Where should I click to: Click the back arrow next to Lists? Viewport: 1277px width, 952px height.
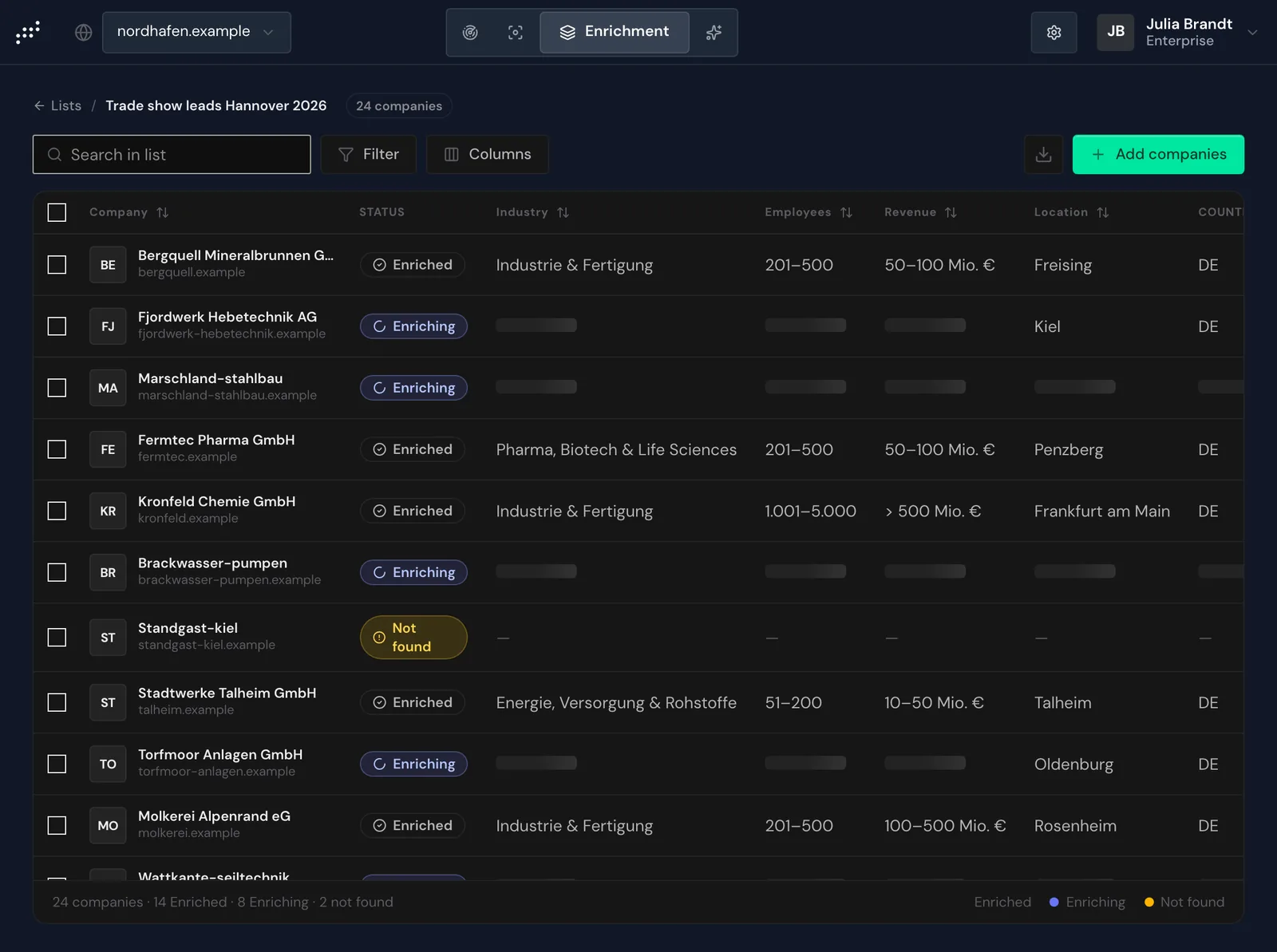click(39, 105)
